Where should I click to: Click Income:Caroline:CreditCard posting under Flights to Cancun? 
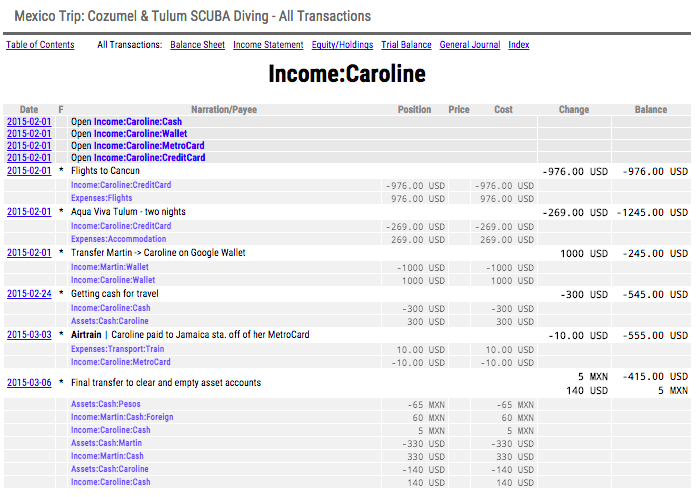tap(121, 185)
